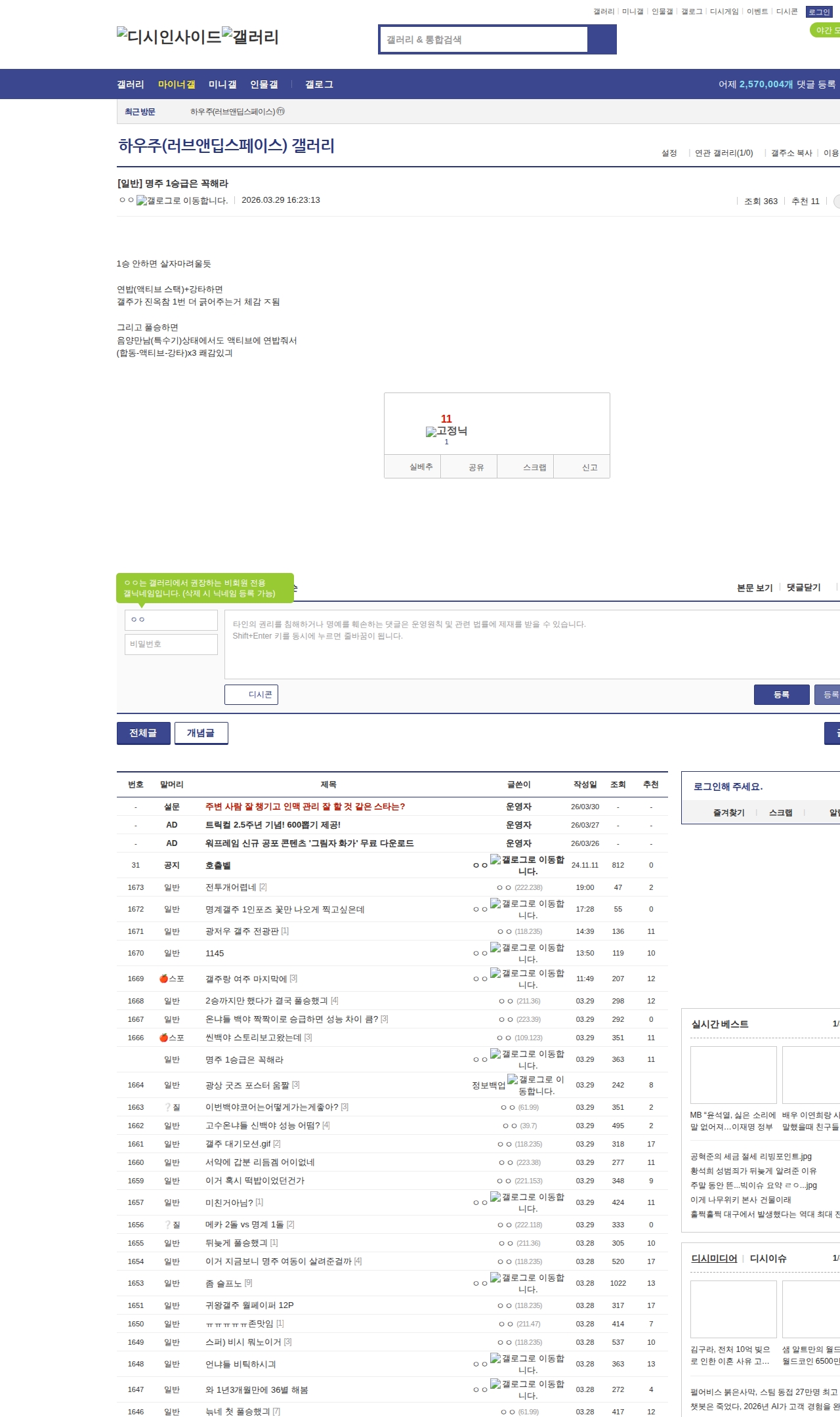The height and width of the screenshot is (1417, 840).
Task: Open the 디시콘 picker in the comment form
Action: [251, 694]
